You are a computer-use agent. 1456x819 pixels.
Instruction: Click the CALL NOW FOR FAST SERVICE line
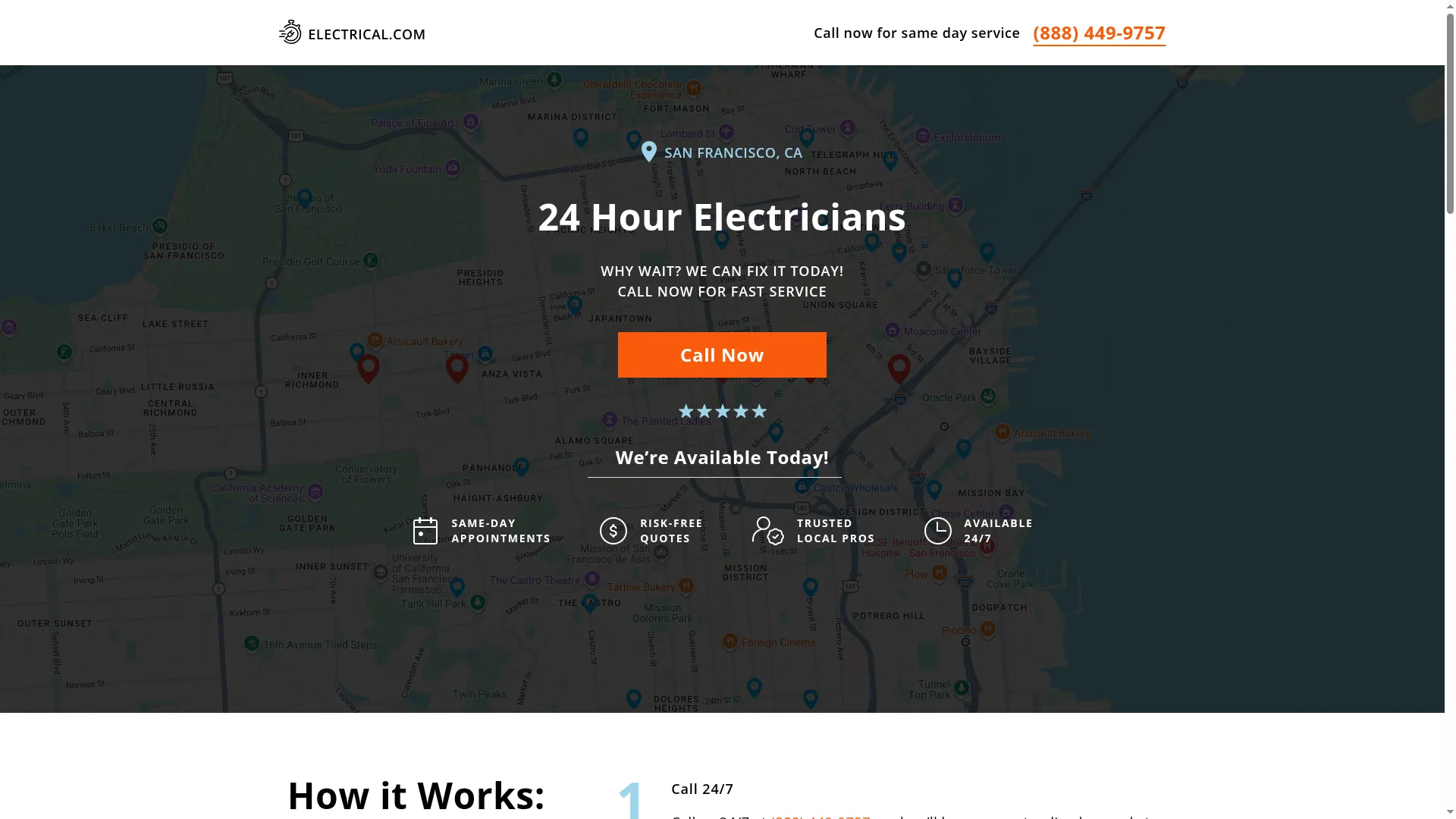point(722,292)
